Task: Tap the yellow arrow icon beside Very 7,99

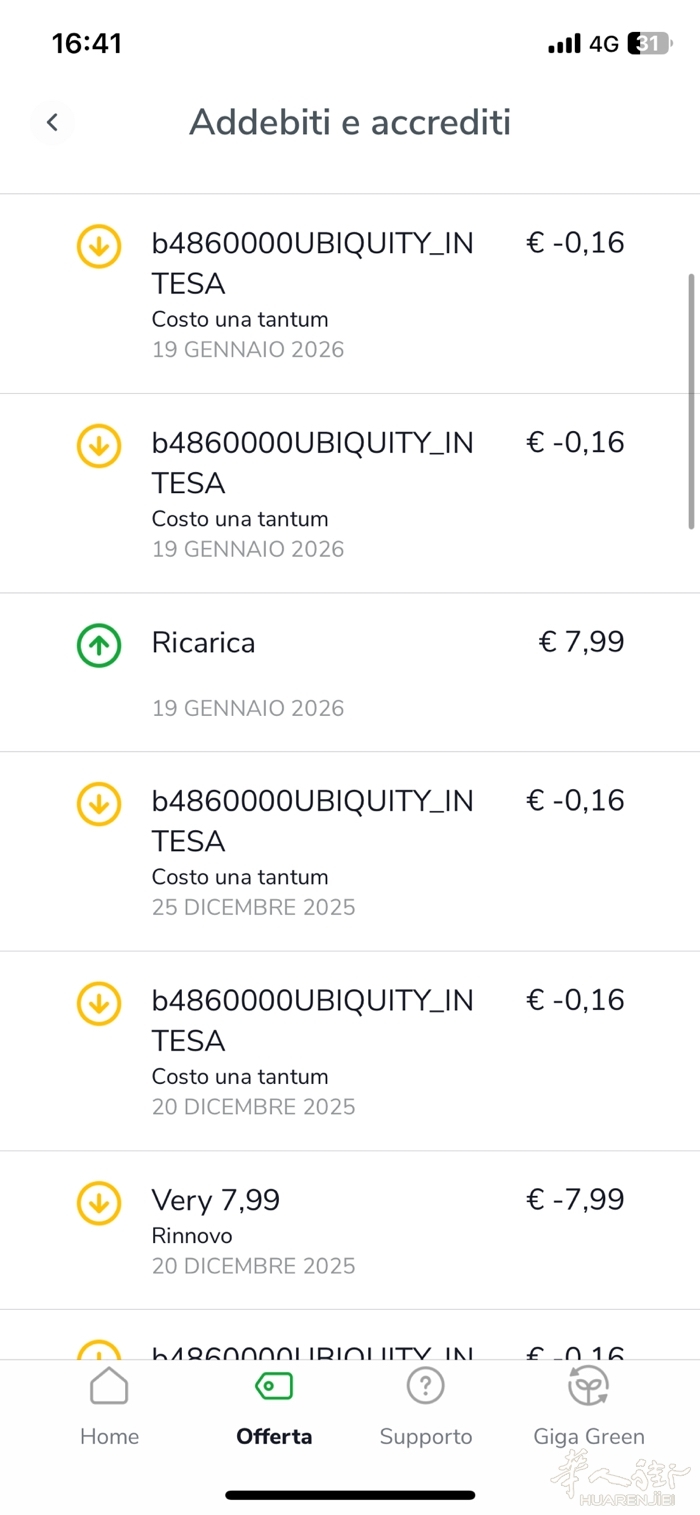Action: point(99,1203)
